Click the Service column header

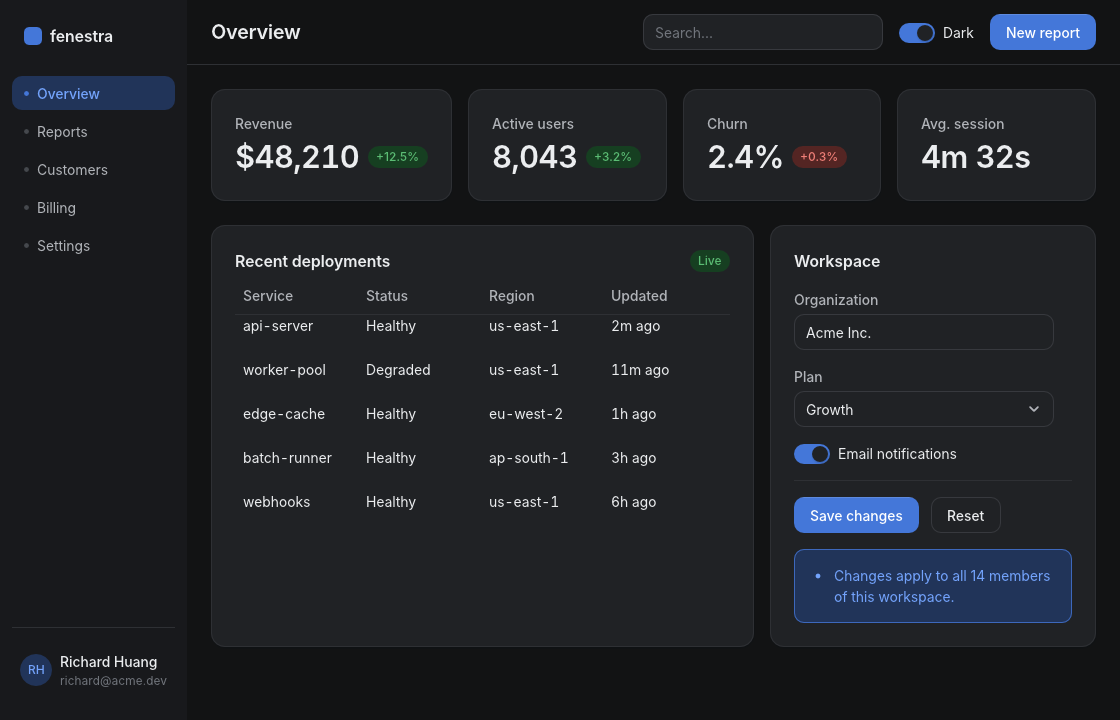[268, 296]
